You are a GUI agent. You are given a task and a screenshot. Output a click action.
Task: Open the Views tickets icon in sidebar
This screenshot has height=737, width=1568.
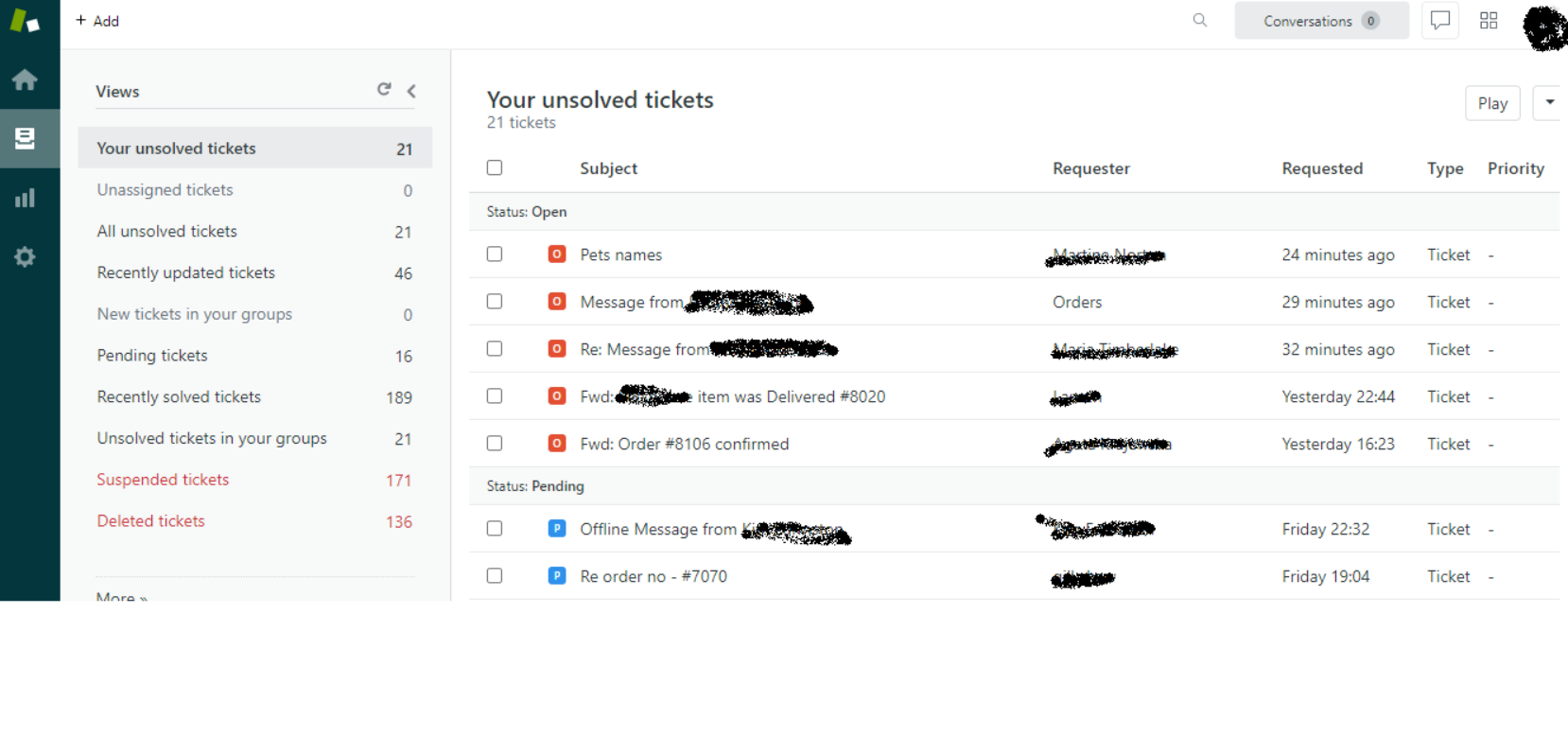point(26,139)
